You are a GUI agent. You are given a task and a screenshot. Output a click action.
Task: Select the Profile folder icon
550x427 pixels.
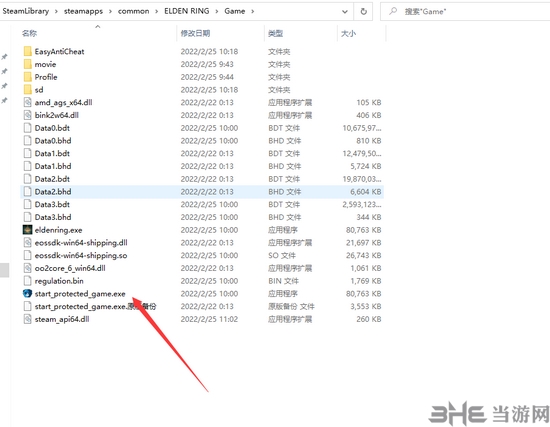pos(28,77)
